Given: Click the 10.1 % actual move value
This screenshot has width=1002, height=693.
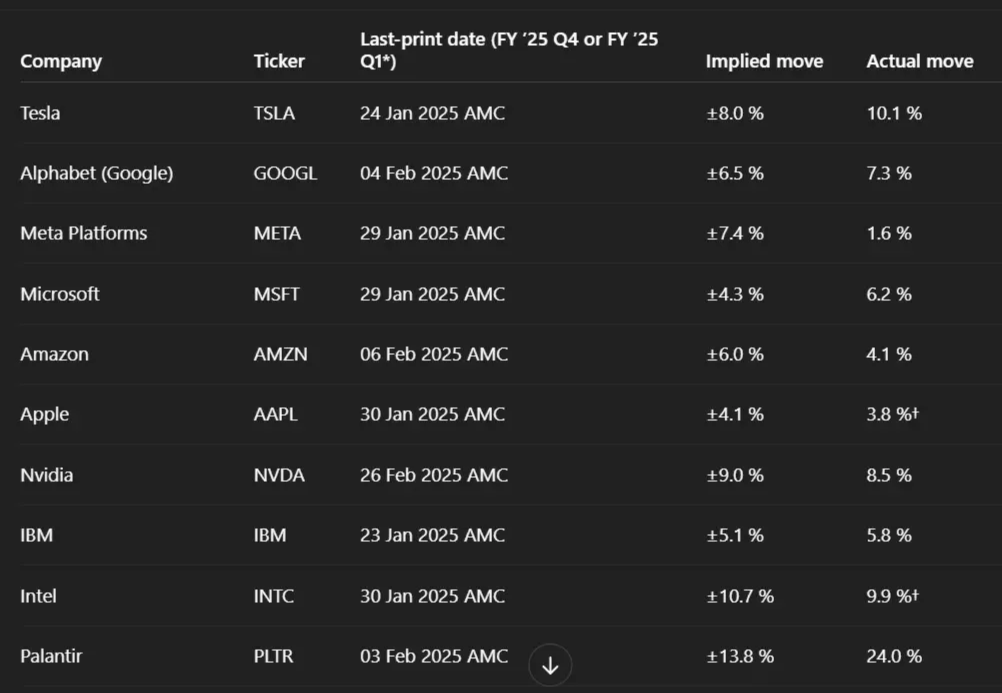Looking at the screenshot, I should [894, 113].
